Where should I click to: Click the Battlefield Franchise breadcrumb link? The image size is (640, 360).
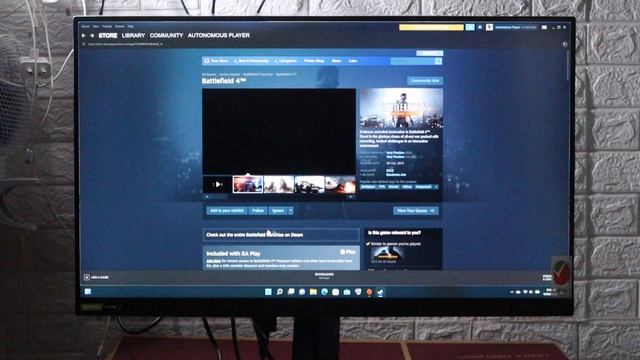[x=258, y=74]
